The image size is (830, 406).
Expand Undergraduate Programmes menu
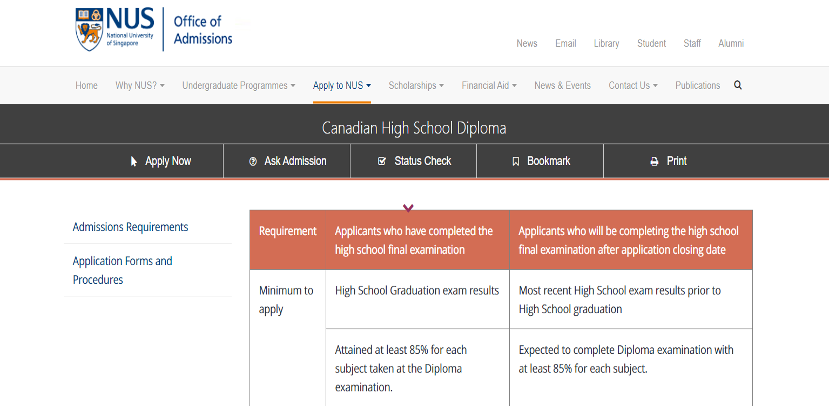[x=238, y=86]
